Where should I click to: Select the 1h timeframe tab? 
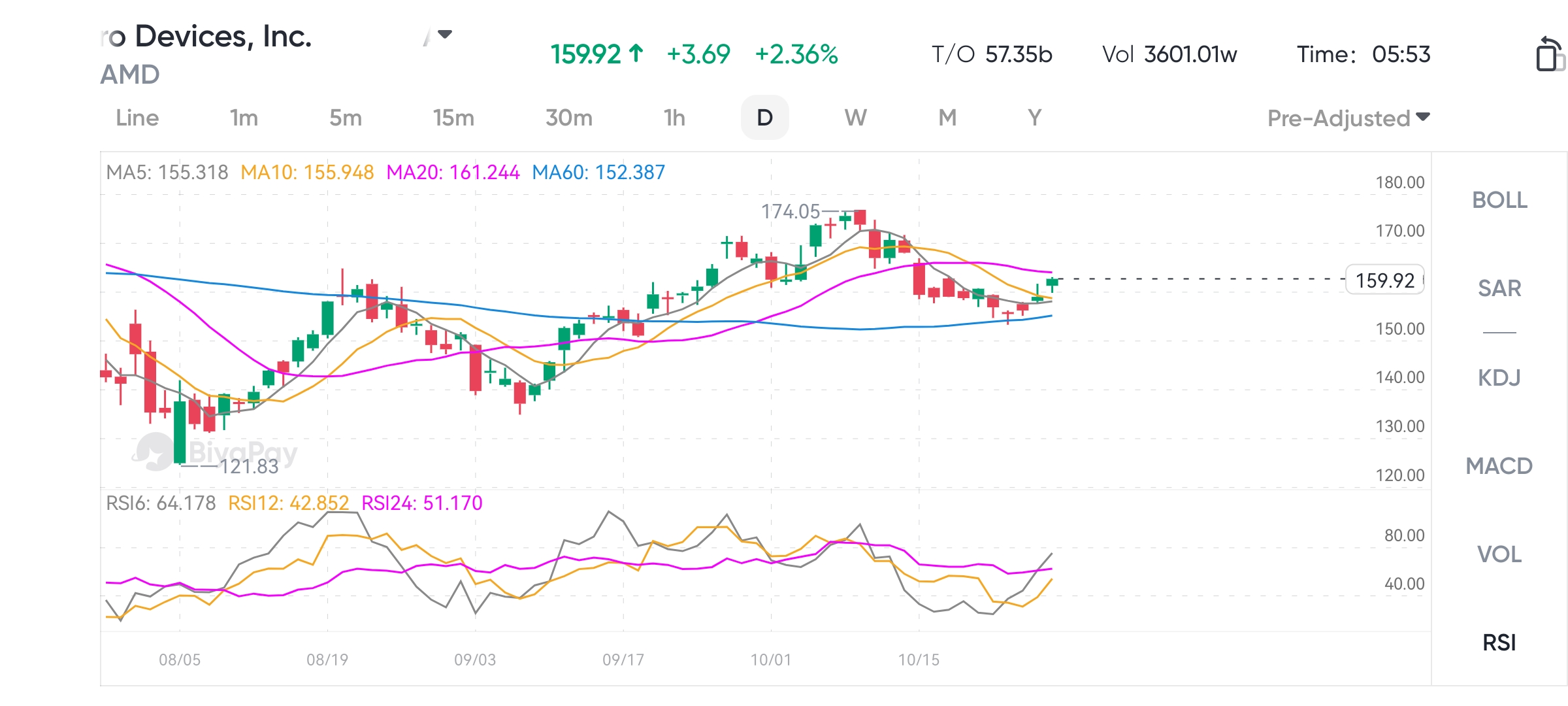pyautogui.click(x=674, y=118)
